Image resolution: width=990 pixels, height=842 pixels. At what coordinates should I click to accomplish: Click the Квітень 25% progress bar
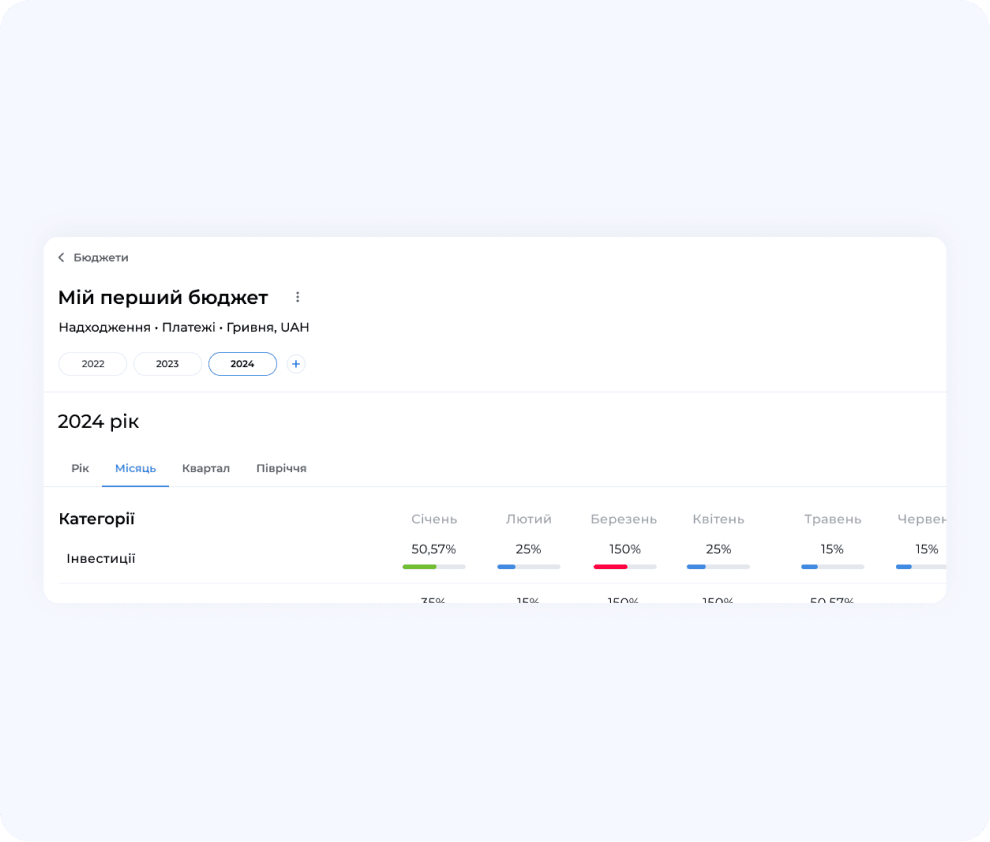point(718,567)
